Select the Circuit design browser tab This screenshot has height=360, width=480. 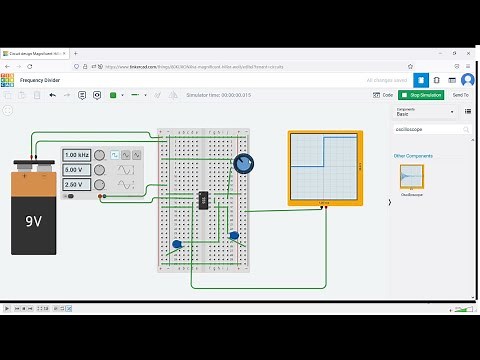[x=35, y=53]
